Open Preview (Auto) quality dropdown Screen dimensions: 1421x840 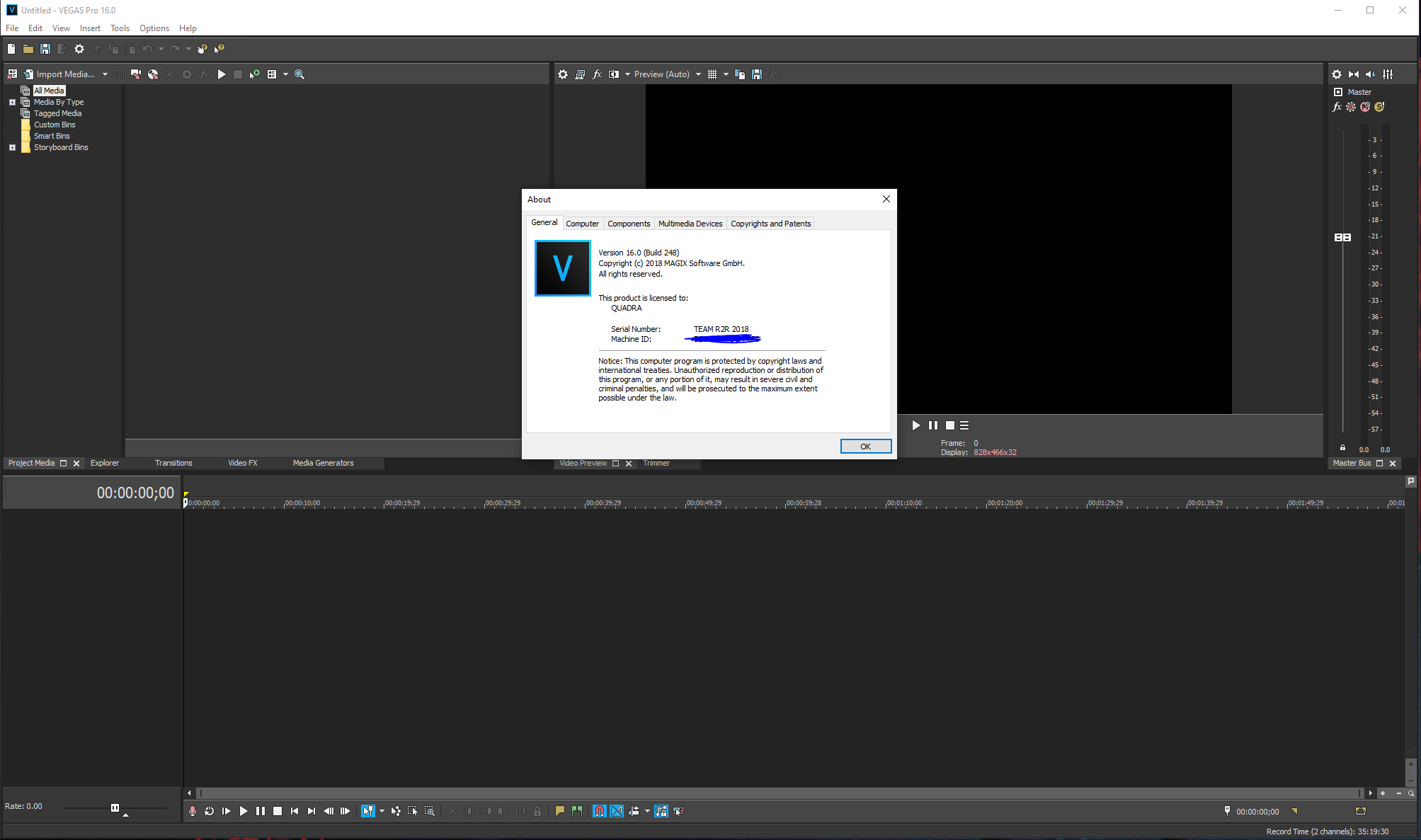[x=698, y=74]
